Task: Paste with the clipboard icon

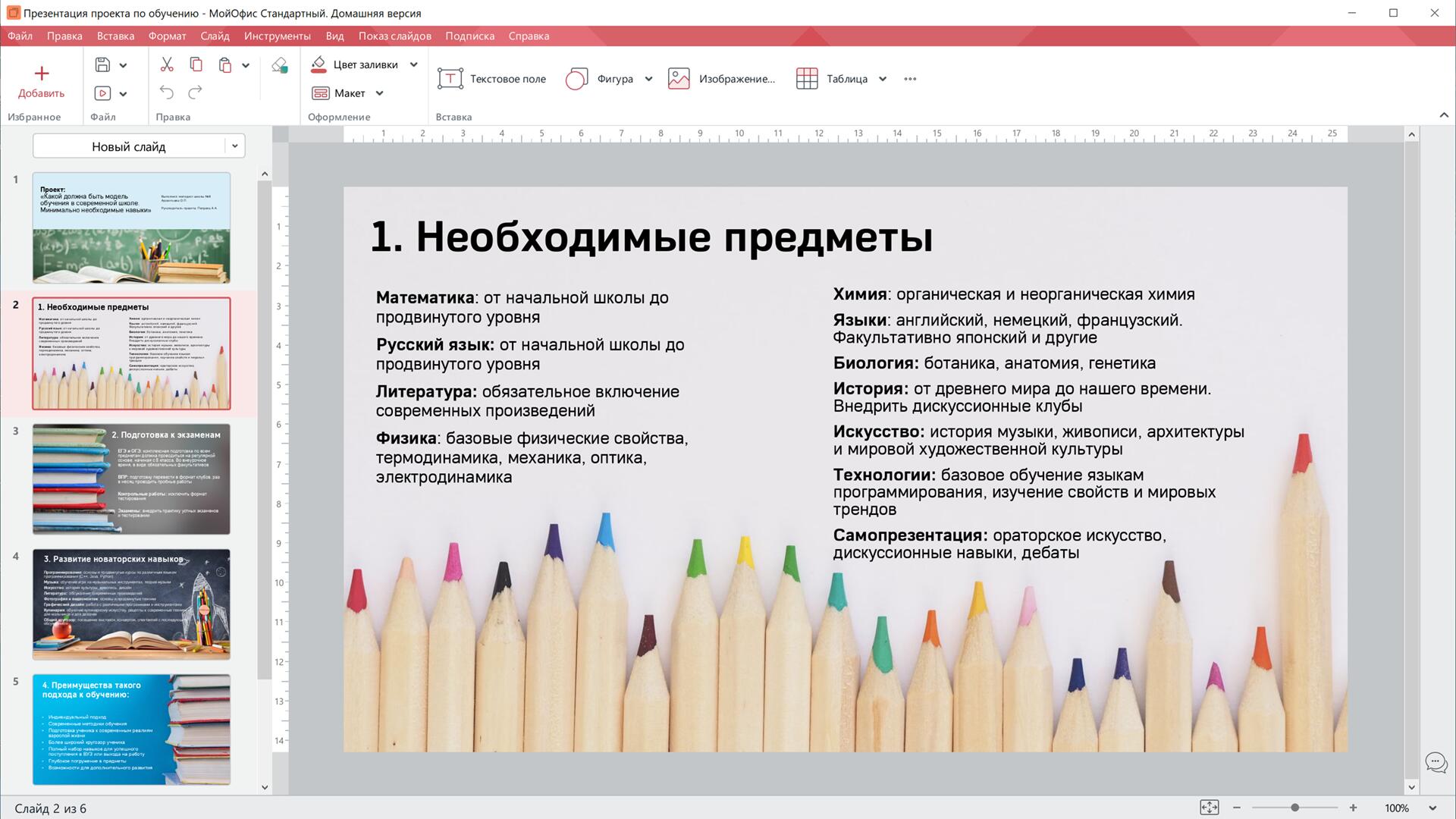Action: 224,65
